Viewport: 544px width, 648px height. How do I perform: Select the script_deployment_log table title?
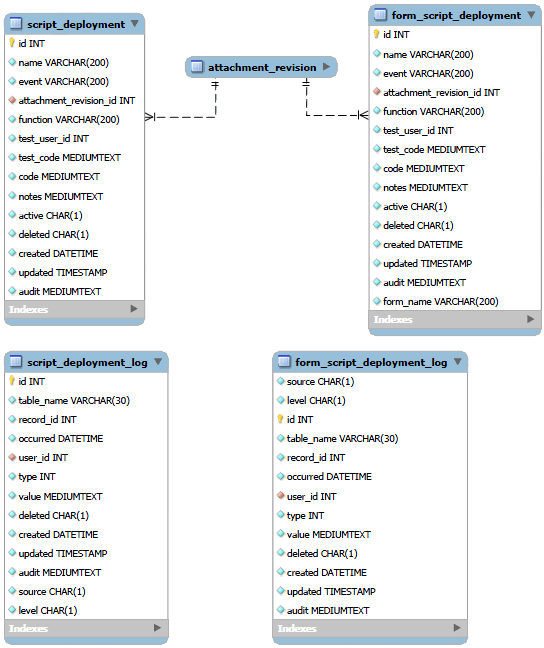(x=87, y=362)
